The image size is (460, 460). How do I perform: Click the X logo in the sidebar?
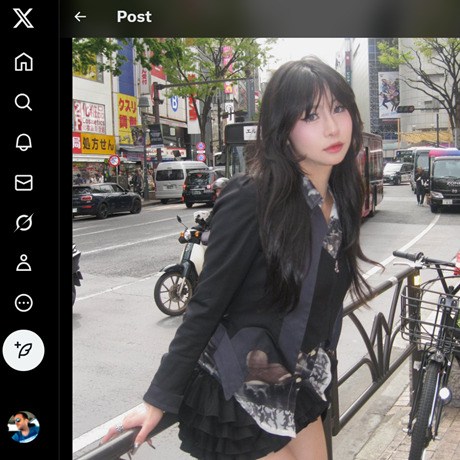23,18
